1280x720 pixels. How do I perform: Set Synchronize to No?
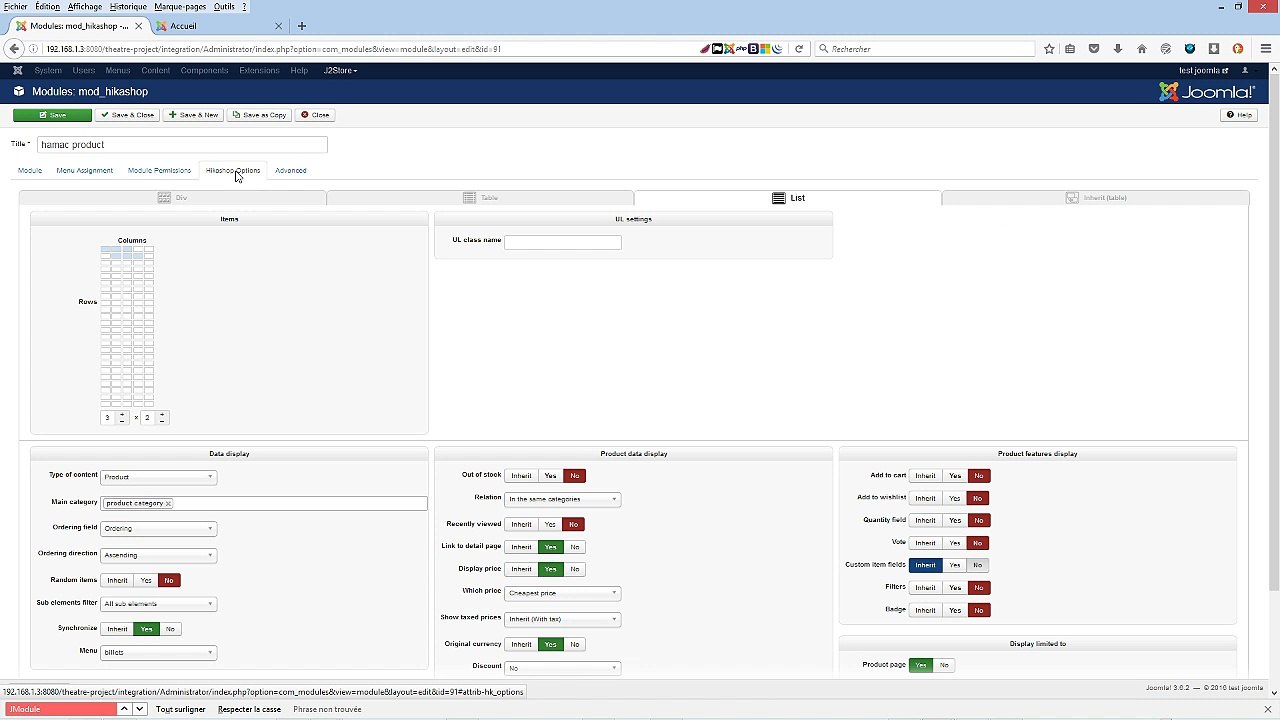tap(170, 629)
